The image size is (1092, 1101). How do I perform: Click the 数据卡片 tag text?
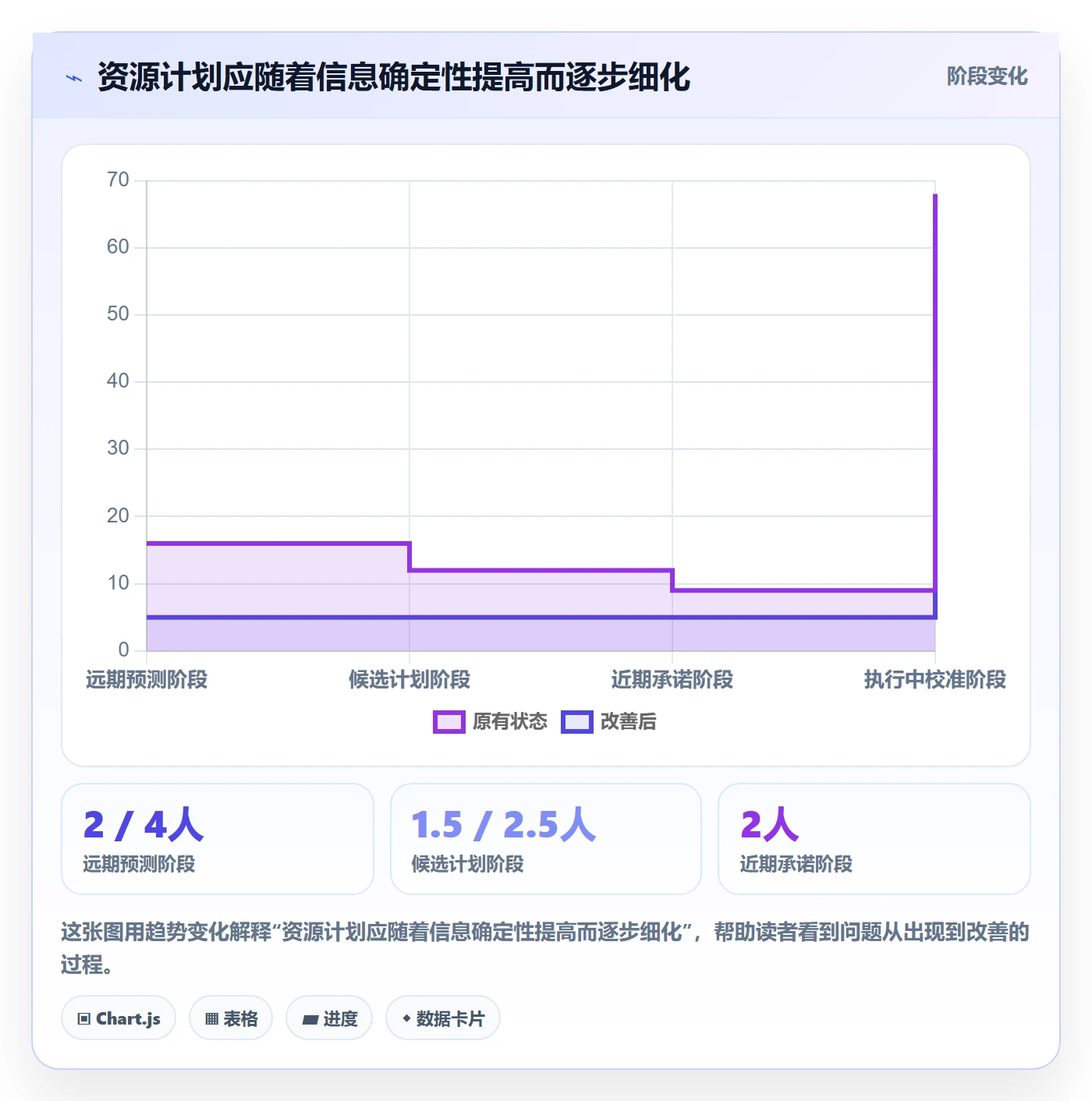coord(451,1018)
